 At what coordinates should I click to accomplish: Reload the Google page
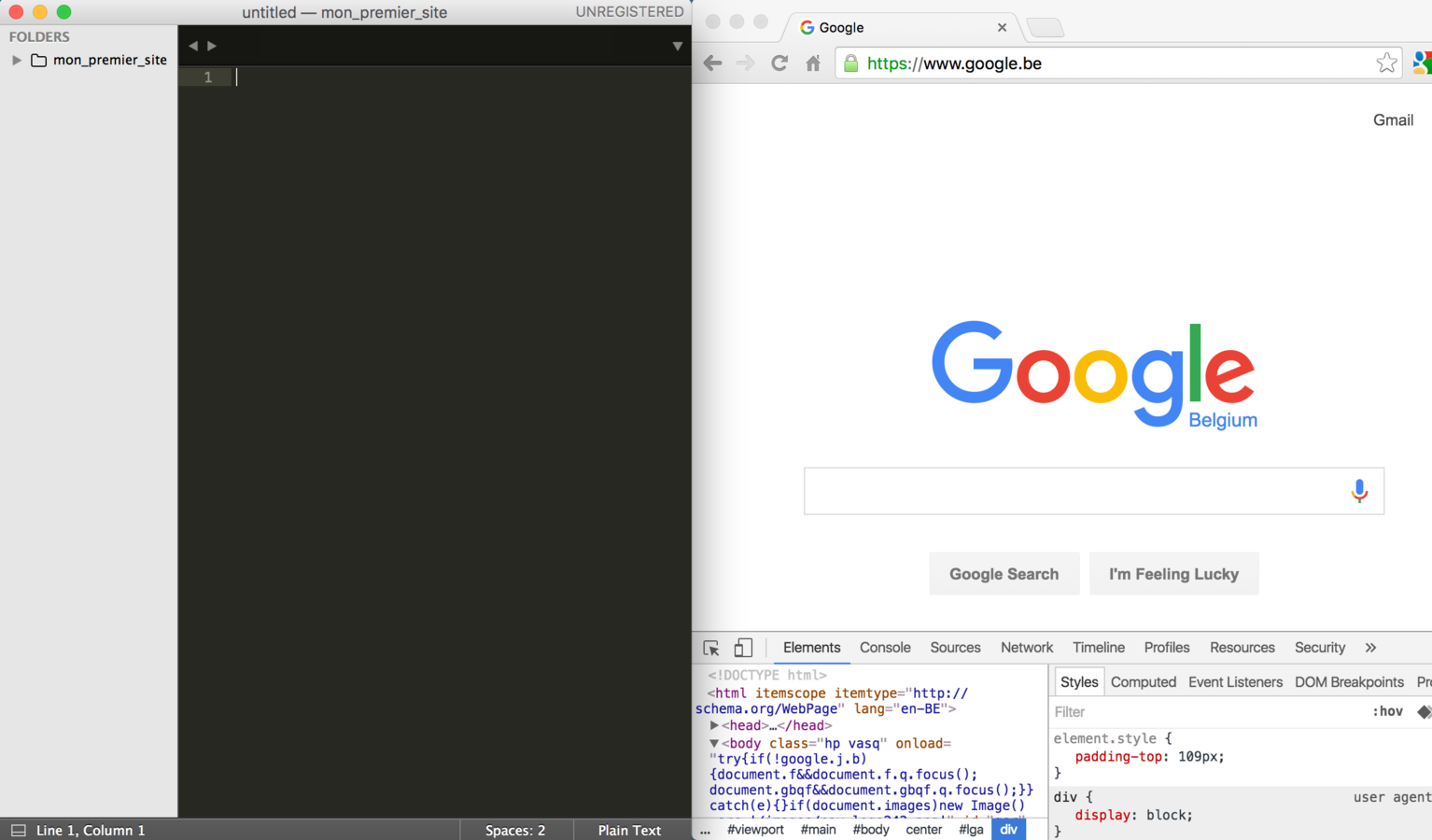pos(779,63)
